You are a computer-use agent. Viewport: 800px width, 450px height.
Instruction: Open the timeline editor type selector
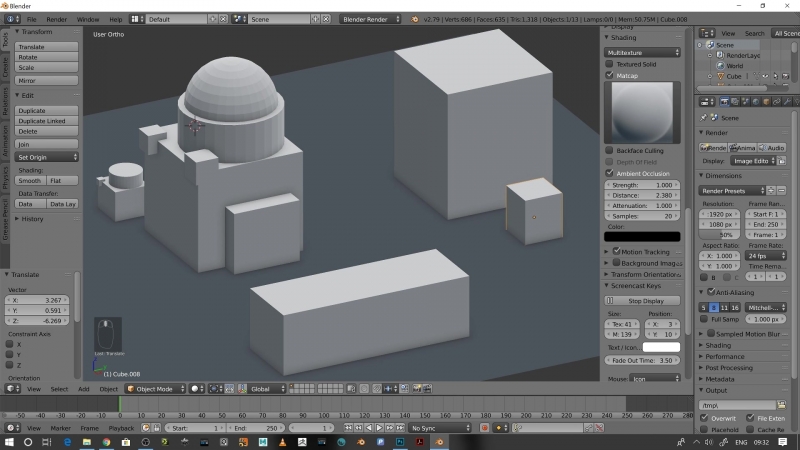point(13,428)
